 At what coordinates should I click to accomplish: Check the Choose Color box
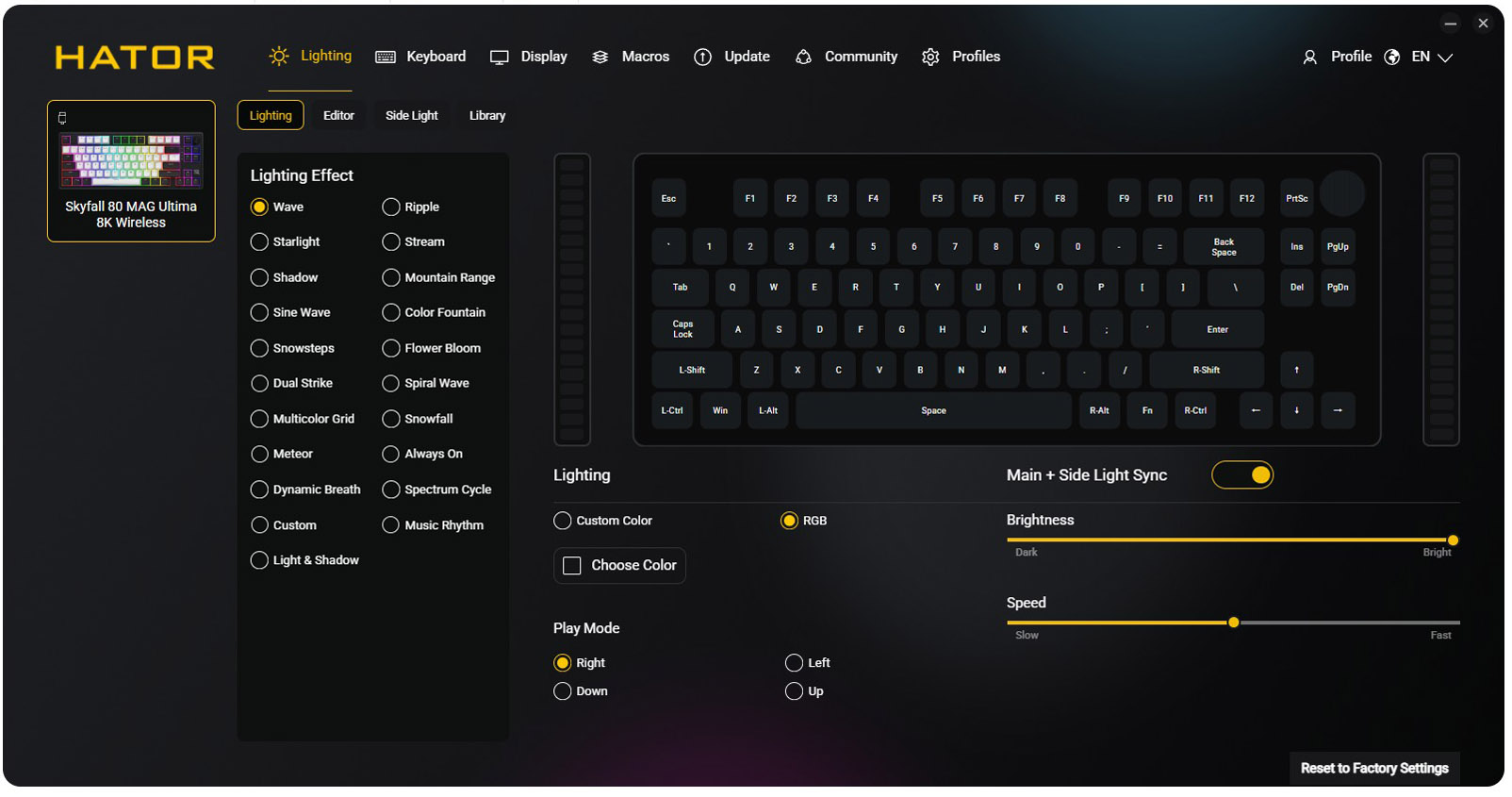(x=572, y=566)
